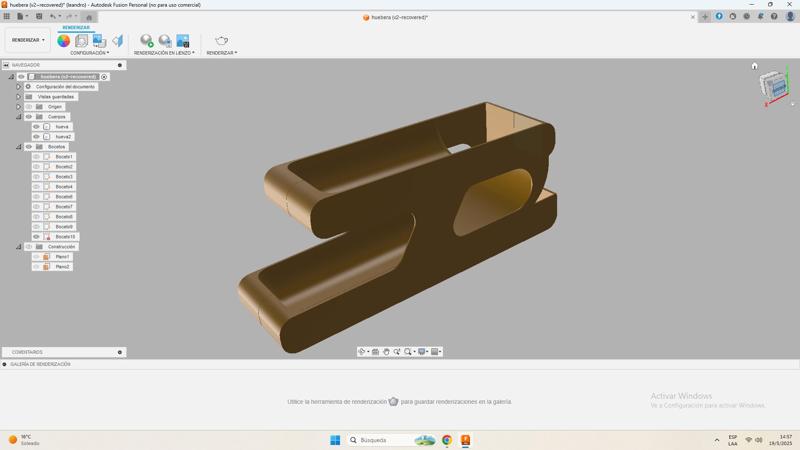Open the Scene Settings tool
The height and width of the screenshot is (450, 800).
pyautogui.click(x=81, y=41)
